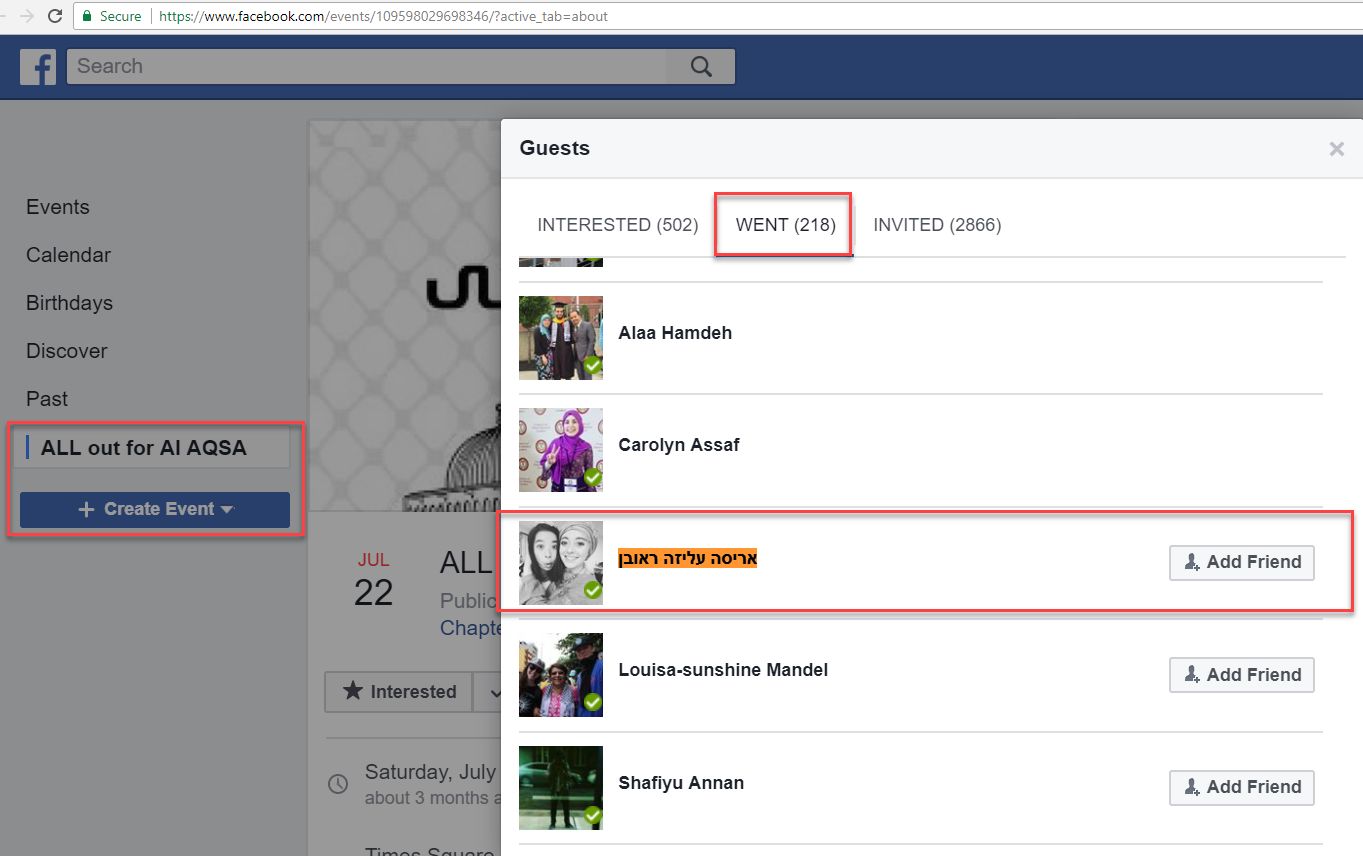Open Alaa Hamdeh's profile name link
The height and width of the screenshot is (856, 1363).
(x=675, y=333)
